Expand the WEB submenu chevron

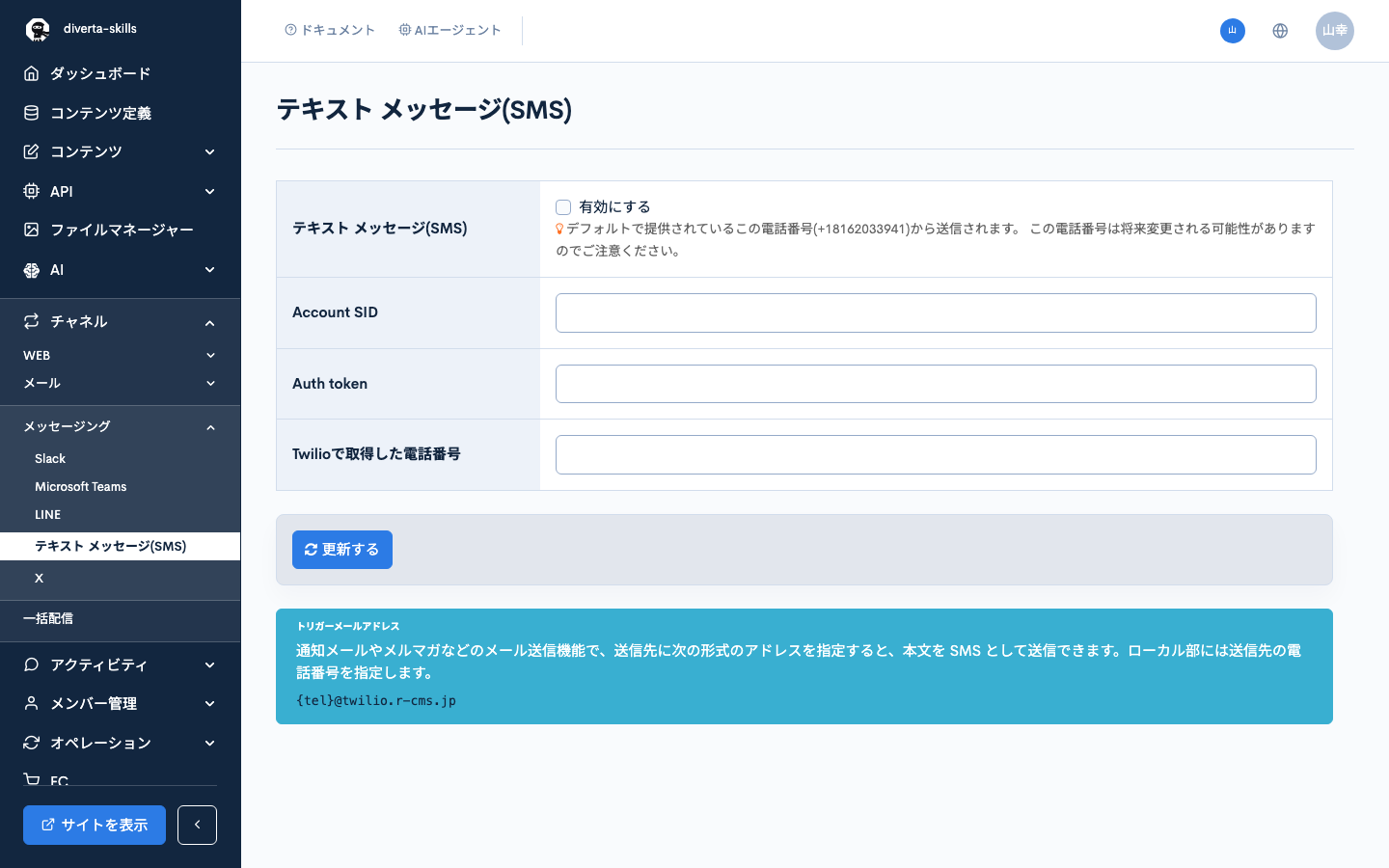tap(210, 356)
